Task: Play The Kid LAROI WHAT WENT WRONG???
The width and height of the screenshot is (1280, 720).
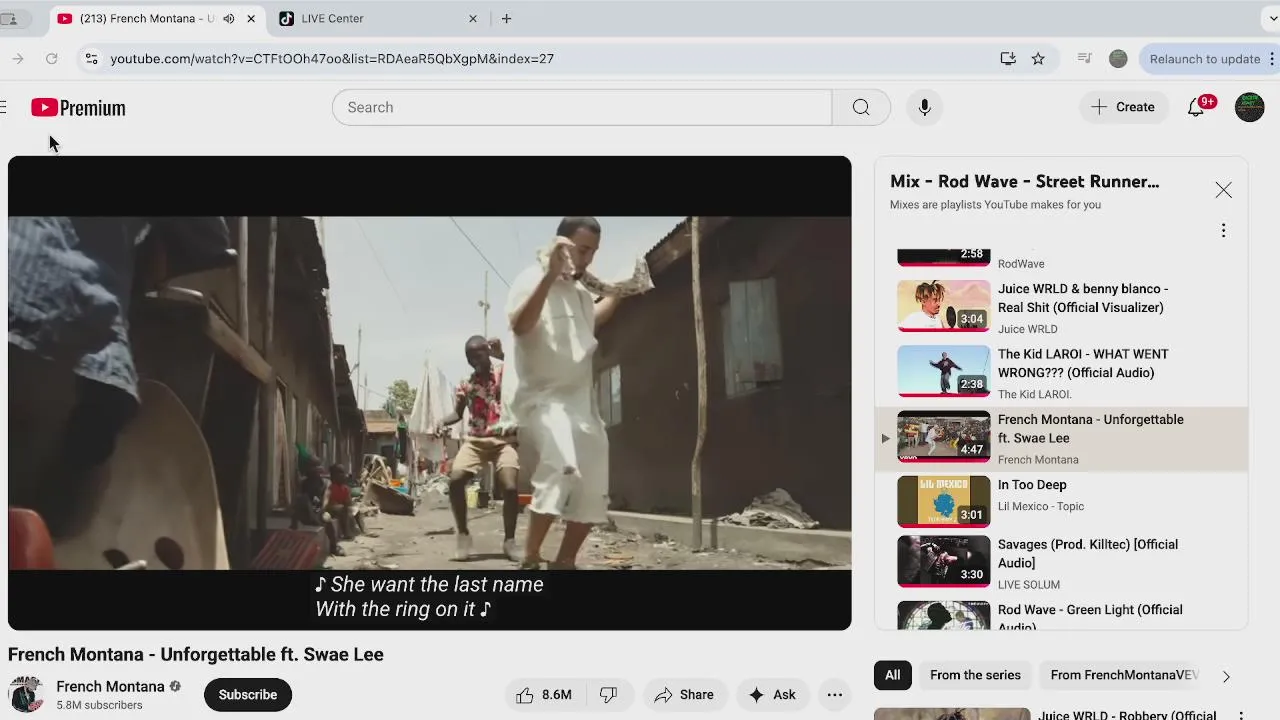Action: [x=1061, y=372]
